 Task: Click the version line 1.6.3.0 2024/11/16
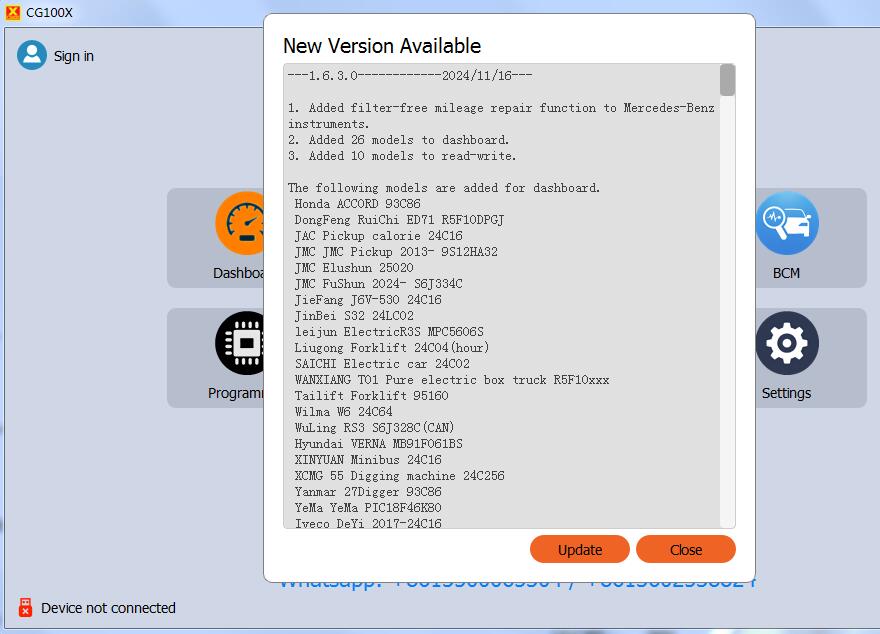[410, 76]
